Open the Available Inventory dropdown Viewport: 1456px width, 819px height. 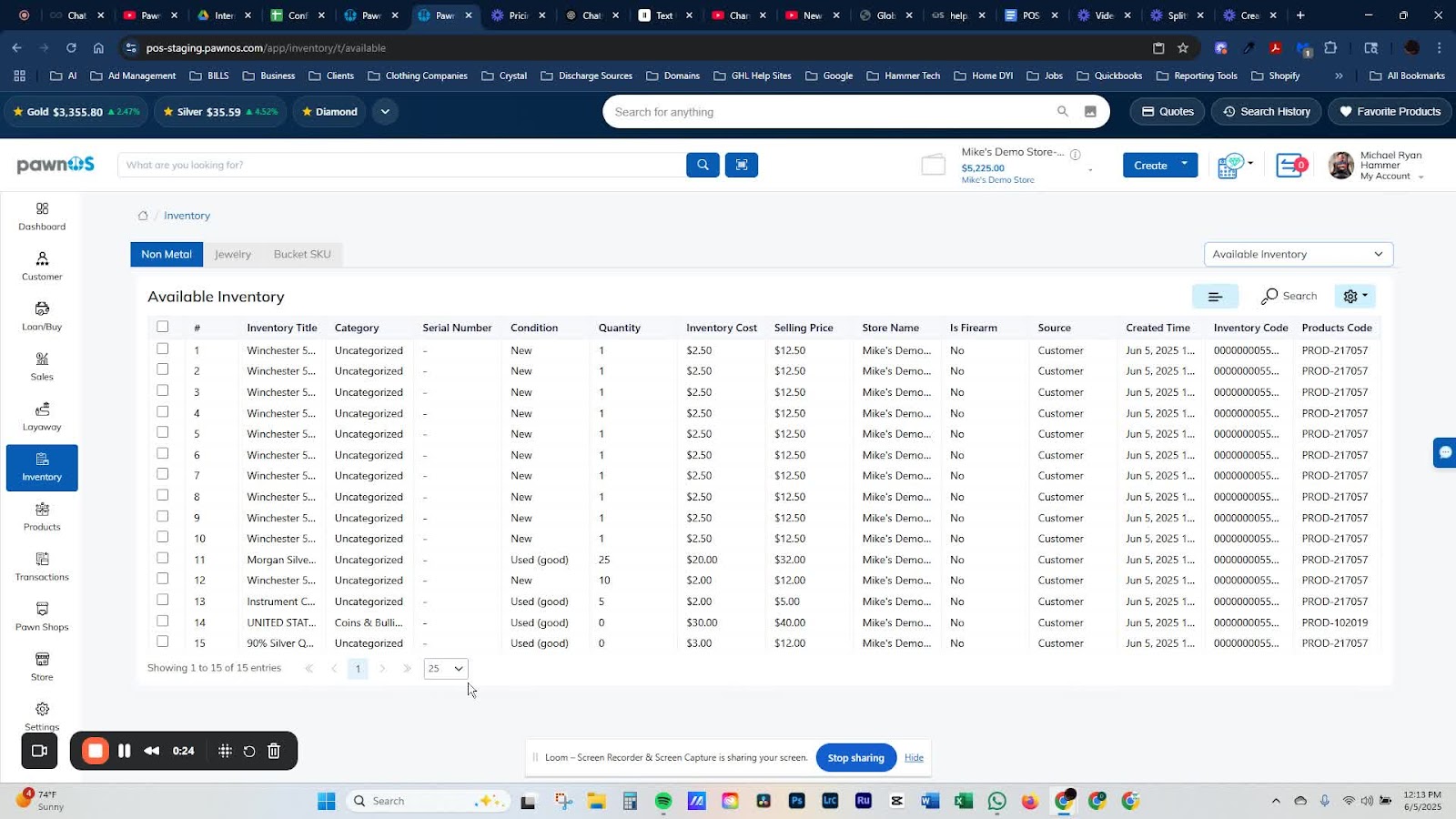(x=1299, y=254)
